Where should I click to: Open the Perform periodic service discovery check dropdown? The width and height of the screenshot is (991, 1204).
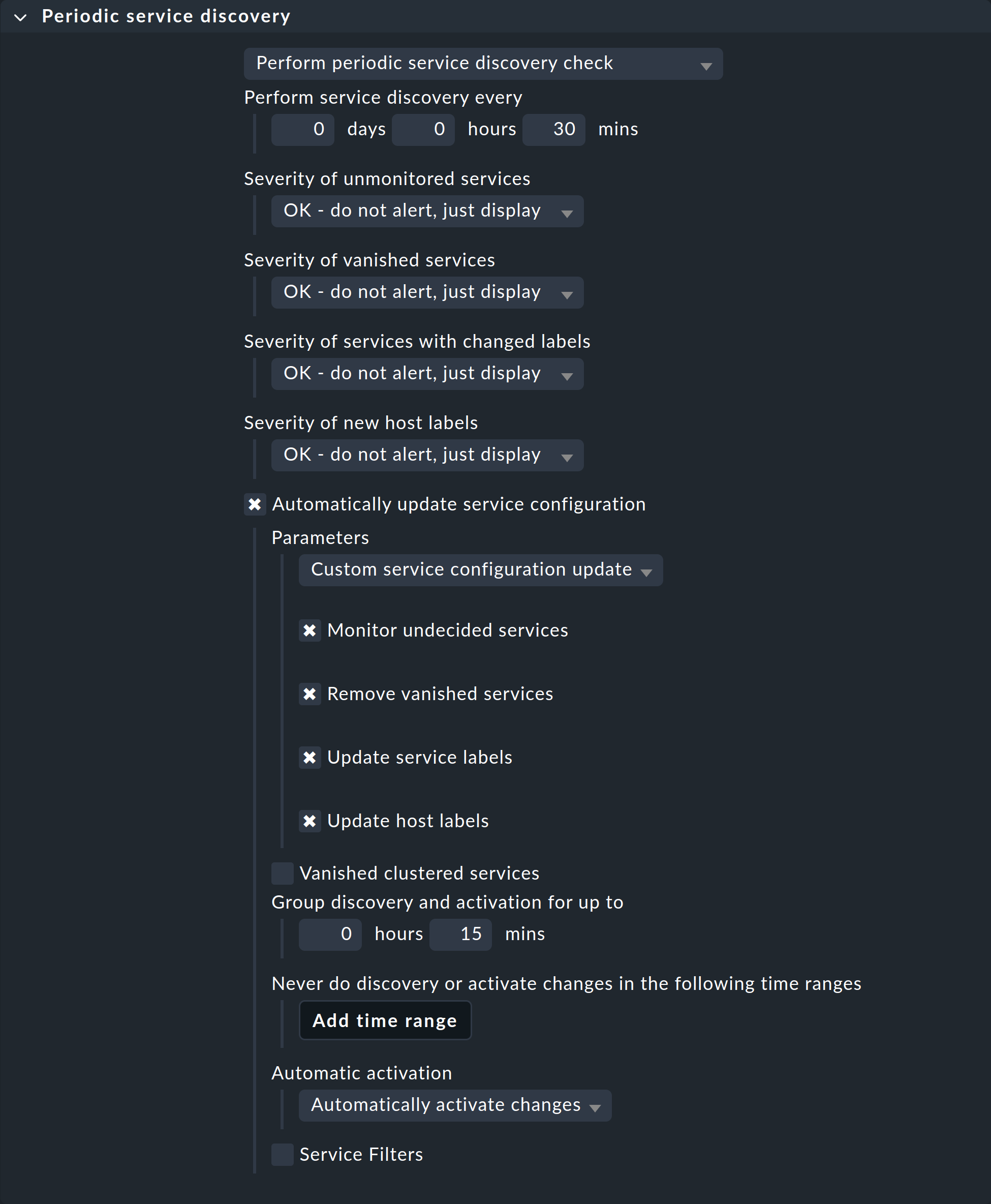(484, 64)
